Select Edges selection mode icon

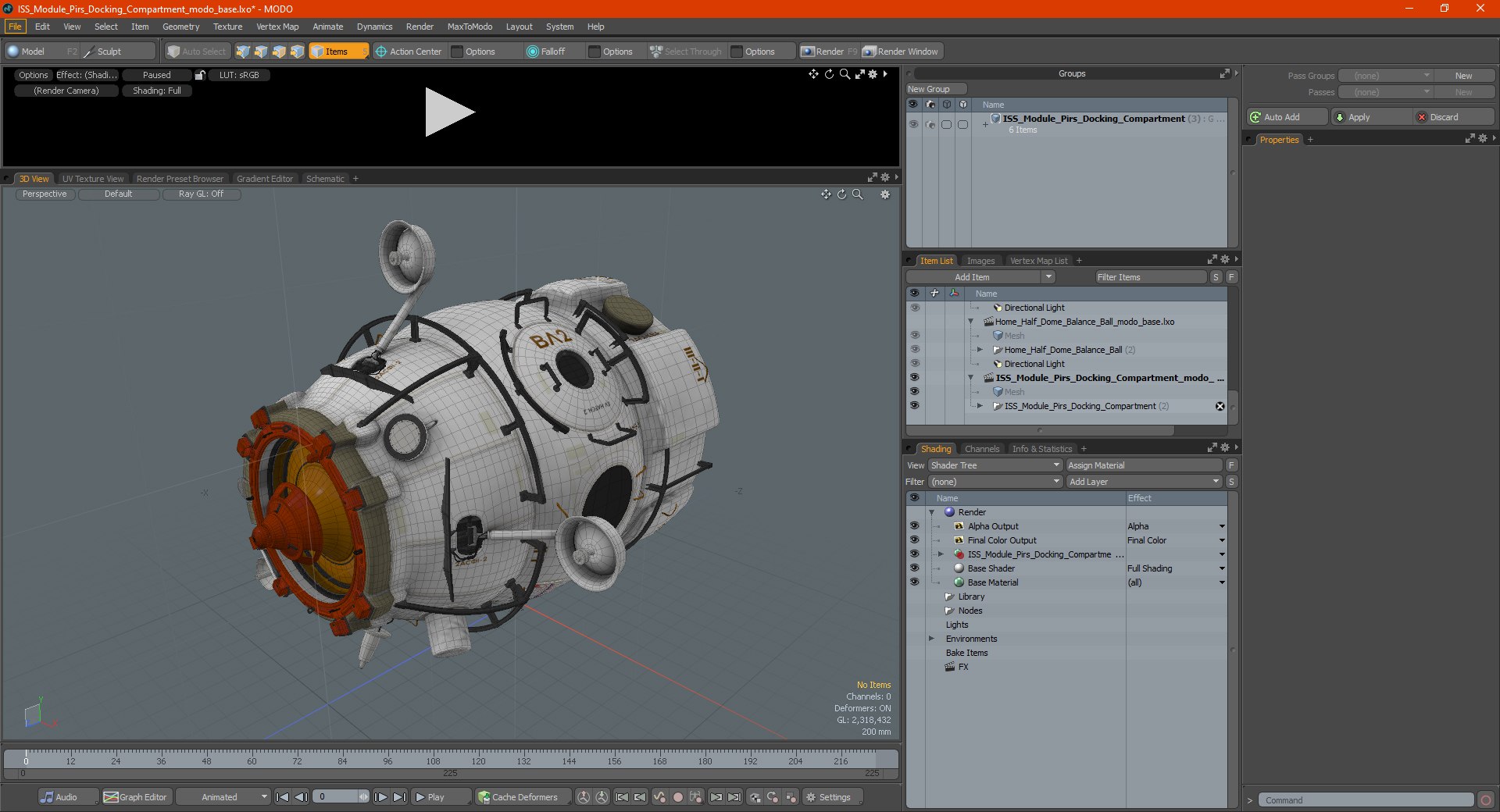tap(261, 52)
